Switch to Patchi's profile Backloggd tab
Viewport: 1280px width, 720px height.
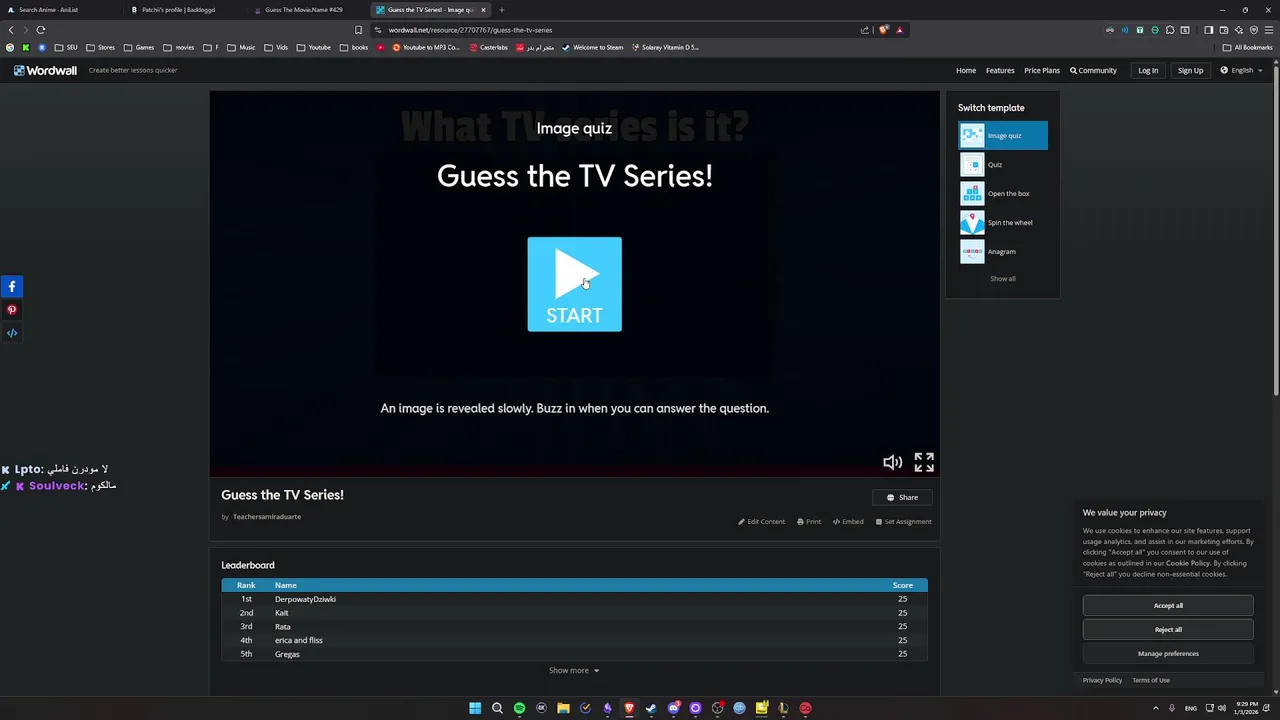[185, 10]
